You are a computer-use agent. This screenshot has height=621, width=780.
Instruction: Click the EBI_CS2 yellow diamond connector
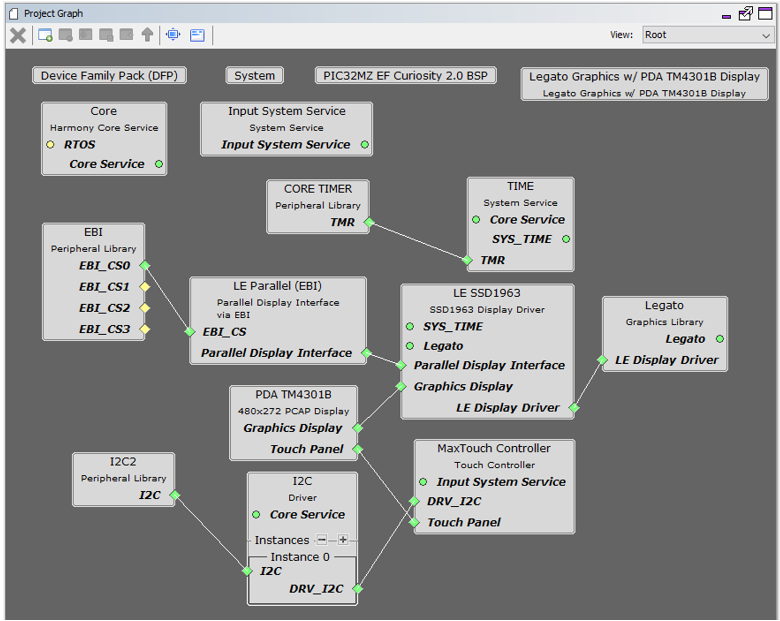[145, 308]
